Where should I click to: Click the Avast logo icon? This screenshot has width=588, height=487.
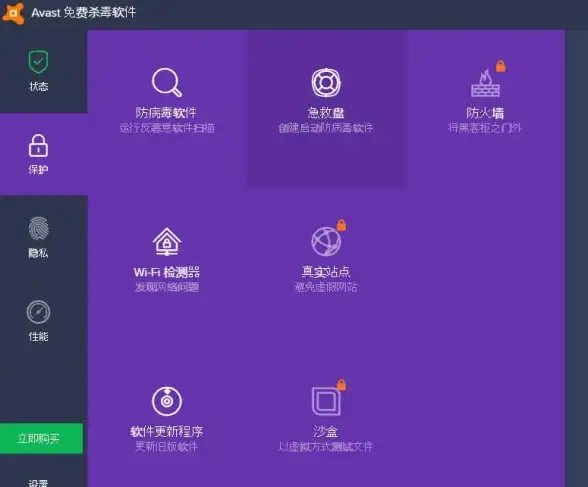pos(14,13)
